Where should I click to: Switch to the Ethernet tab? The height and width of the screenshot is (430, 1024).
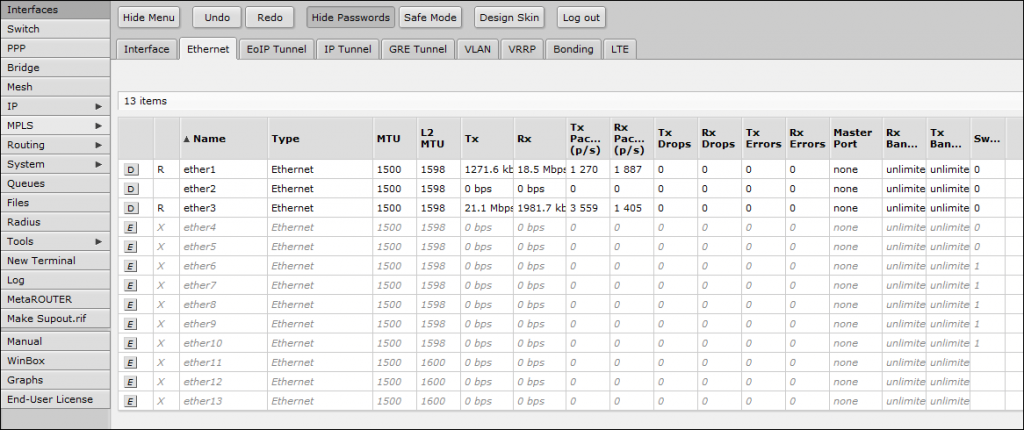(x=208, y=49)
